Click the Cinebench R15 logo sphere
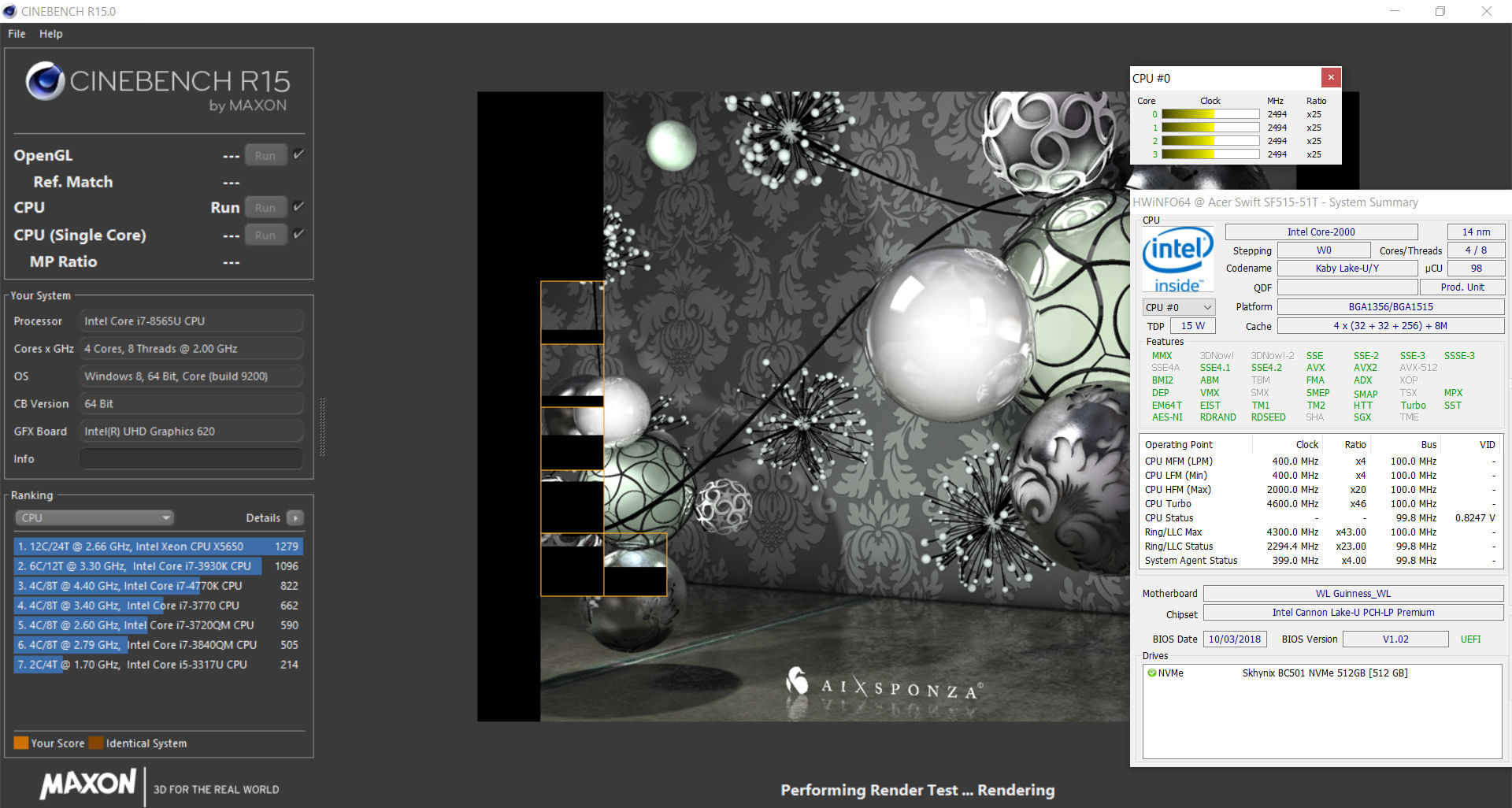Viewport: 1512px width, 808px height. point(45,81)
